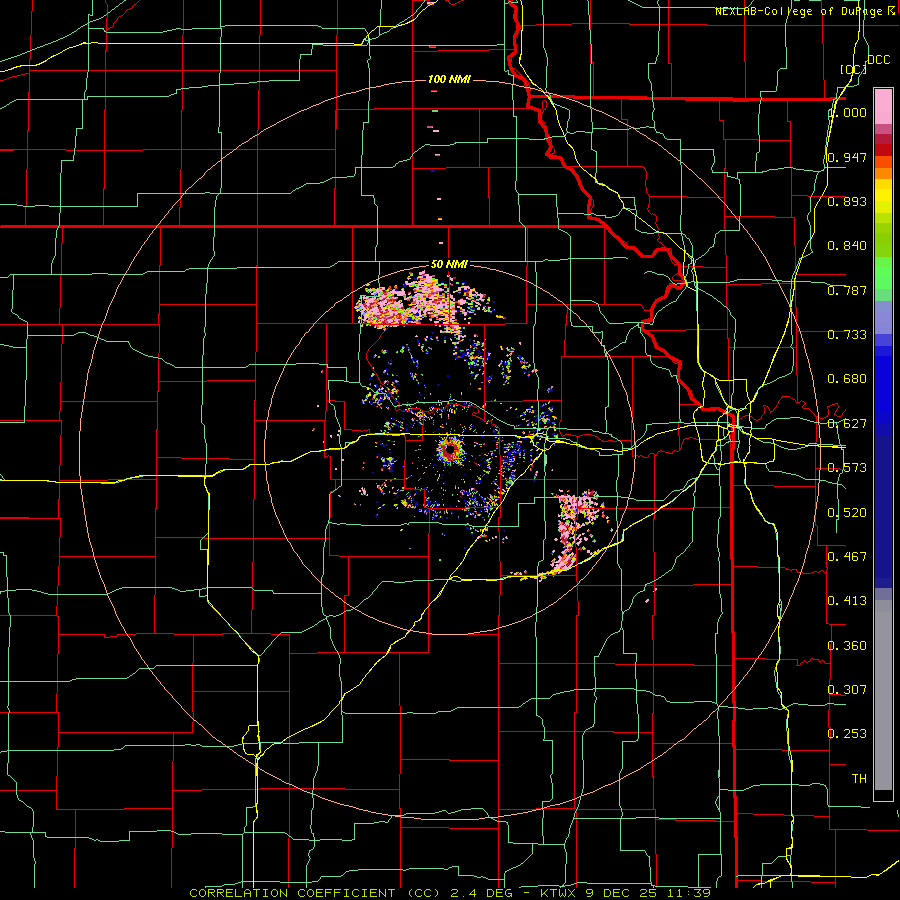Image resolution: width=900 pixels, height=900 pixels.
Task: Click the 0.680 value on color scale
Action: pyautogui.click(x=847, y=379)
